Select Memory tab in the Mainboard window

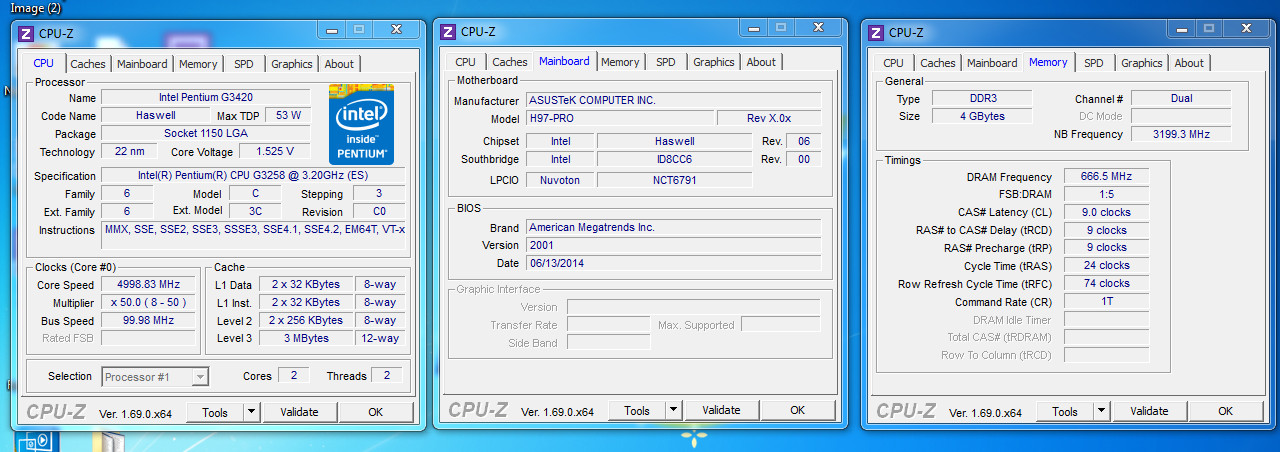620,62
